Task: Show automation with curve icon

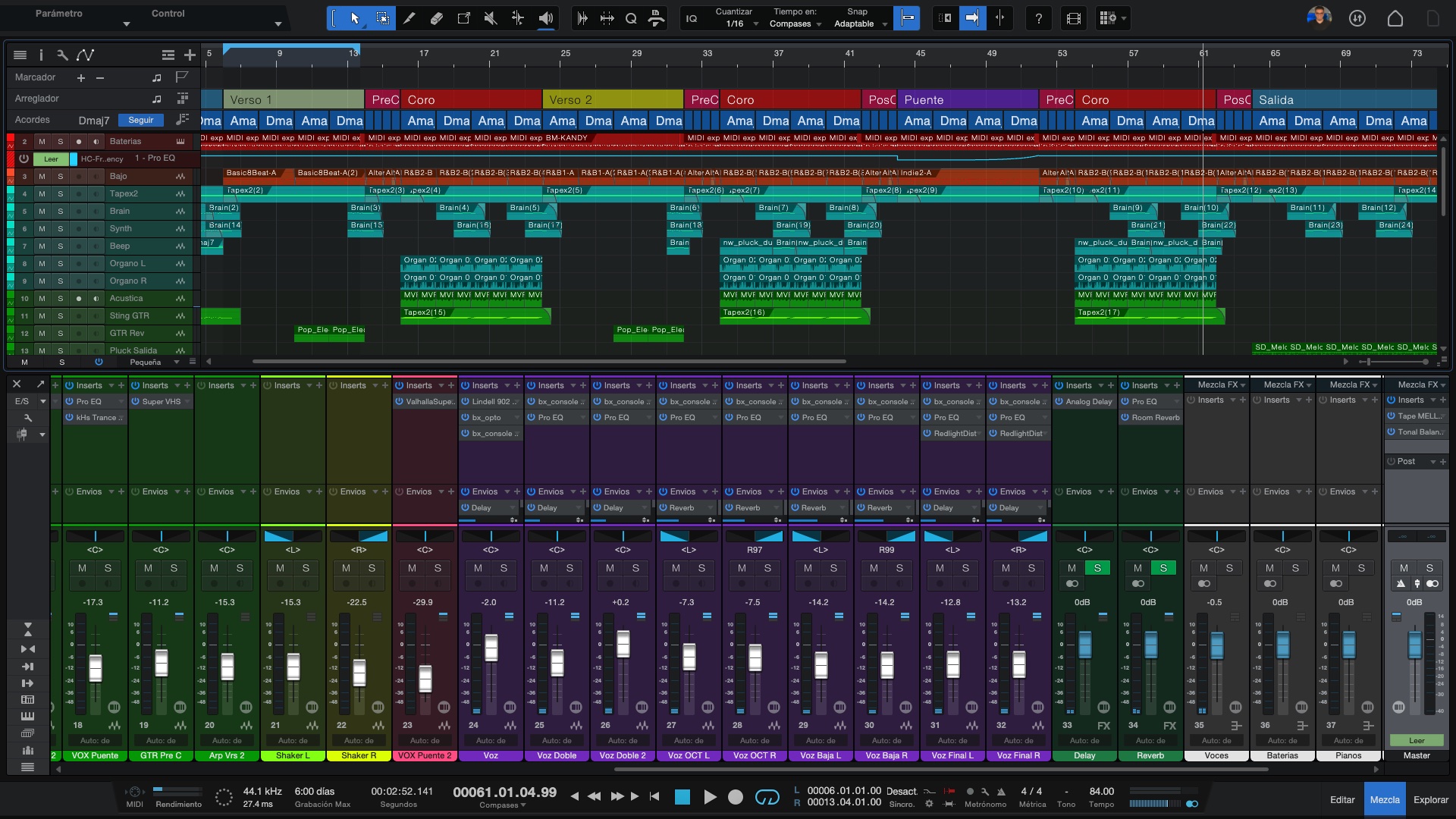Action: click(x=86, y=55)
